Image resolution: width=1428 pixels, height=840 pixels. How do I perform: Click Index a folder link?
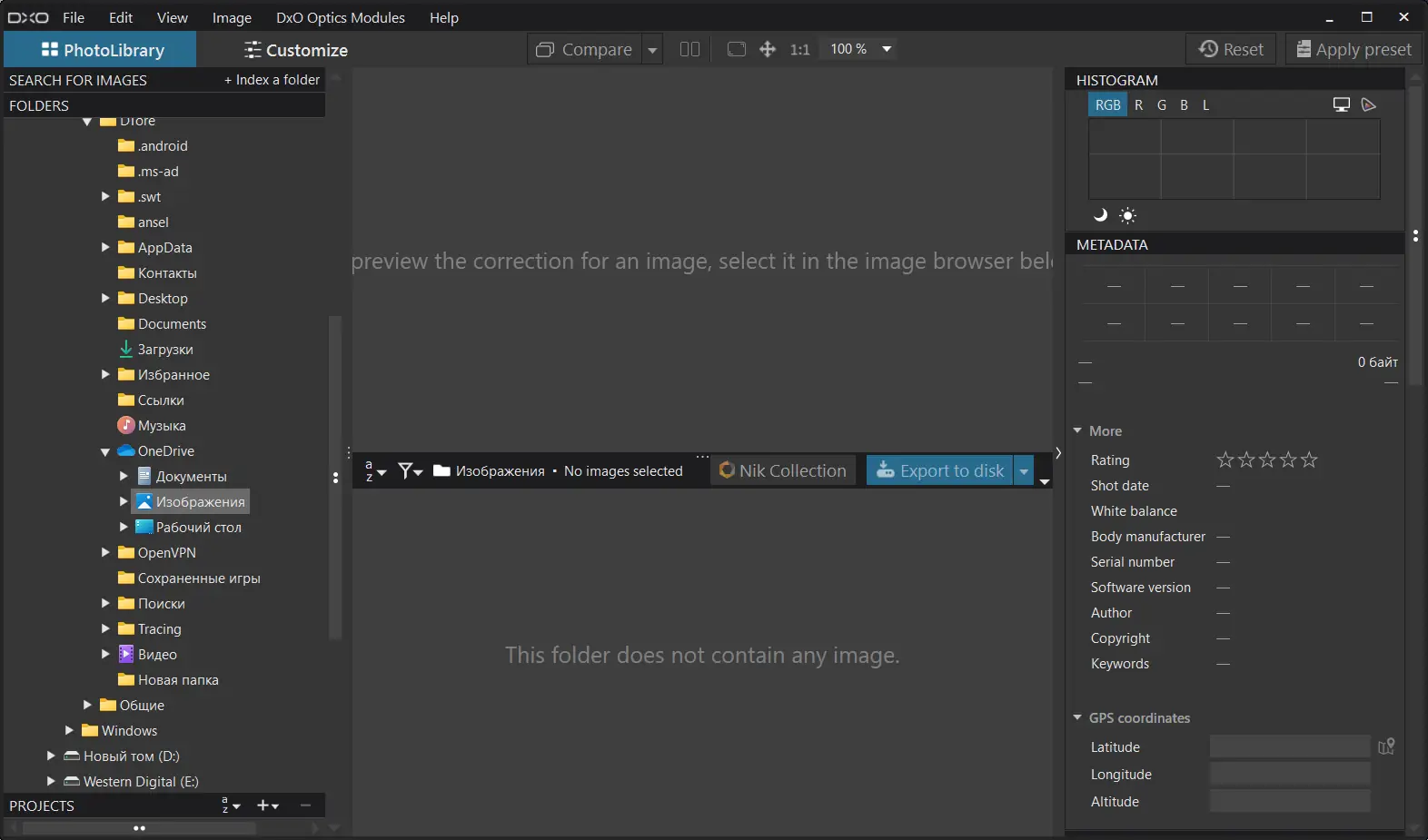(x=273, y=80)
